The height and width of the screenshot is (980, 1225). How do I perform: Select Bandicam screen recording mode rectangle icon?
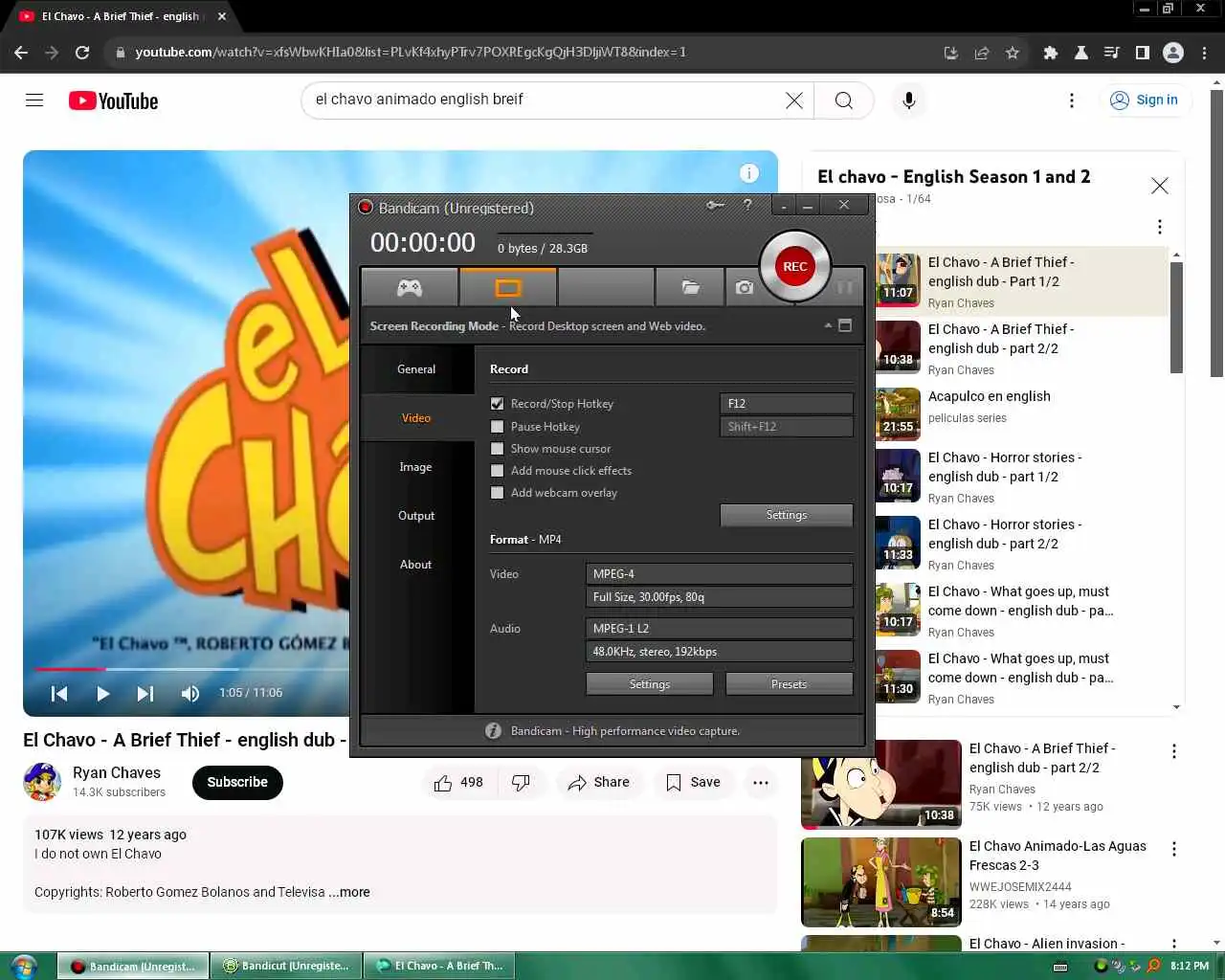click(507, 287)
